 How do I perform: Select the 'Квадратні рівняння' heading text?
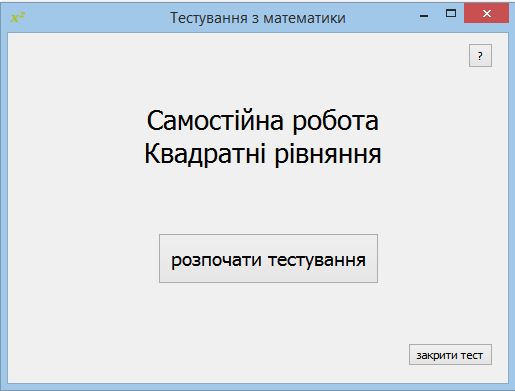pyautogui.click(x=263, y=154)
